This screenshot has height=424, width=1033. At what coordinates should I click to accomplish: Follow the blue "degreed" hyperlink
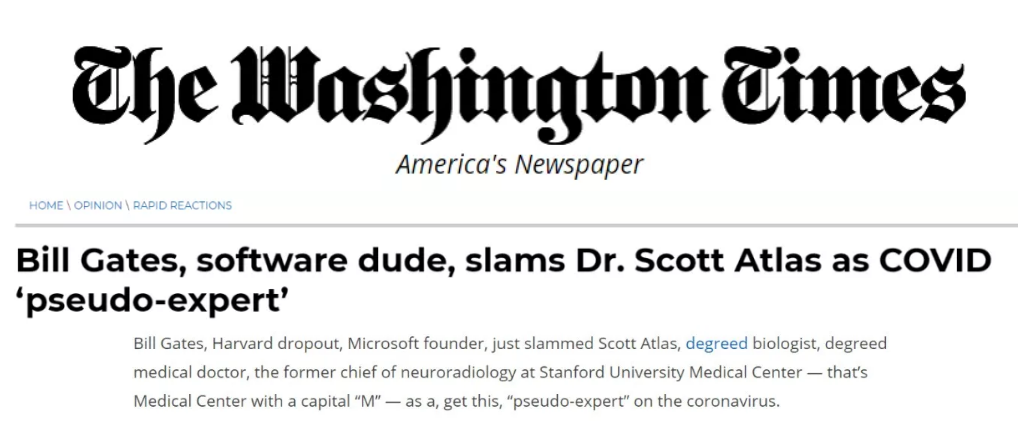716,344
